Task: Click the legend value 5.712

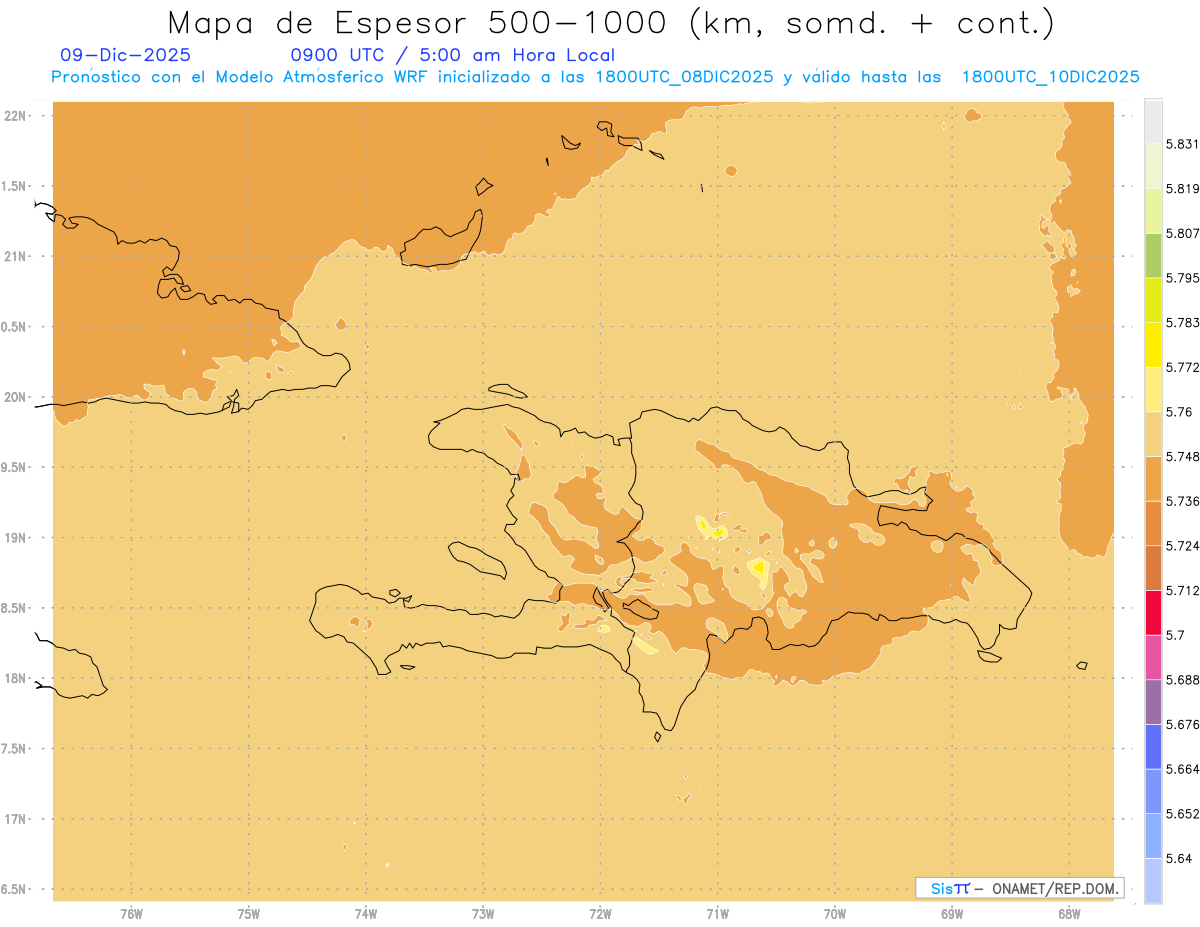Action: [x=1183, y=590]
